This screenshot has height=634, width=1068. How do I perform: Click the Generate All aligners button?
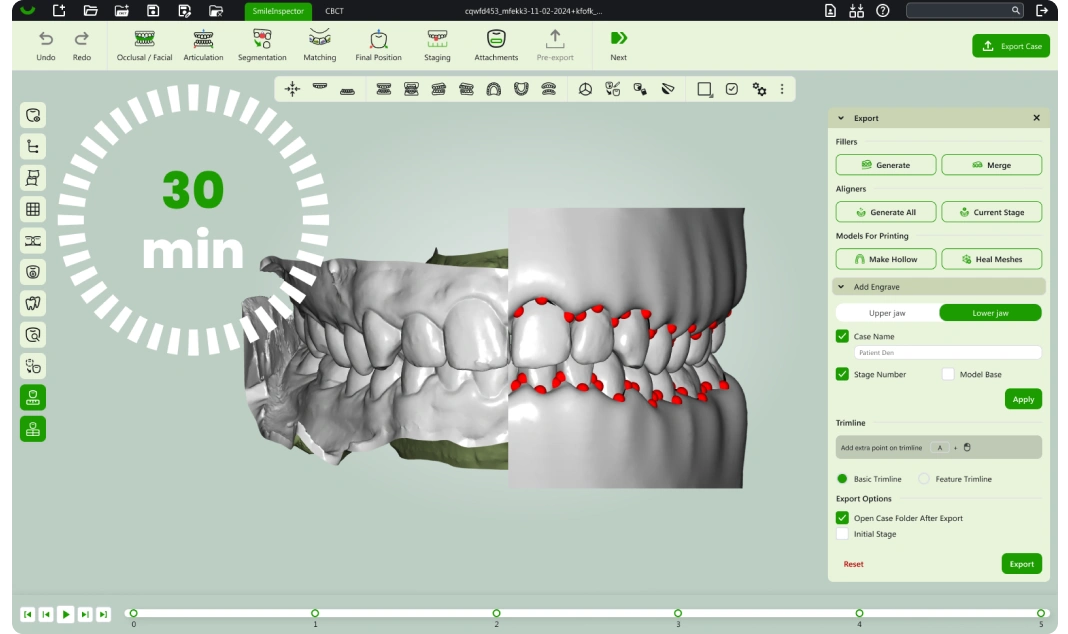[x=886, y=212]
